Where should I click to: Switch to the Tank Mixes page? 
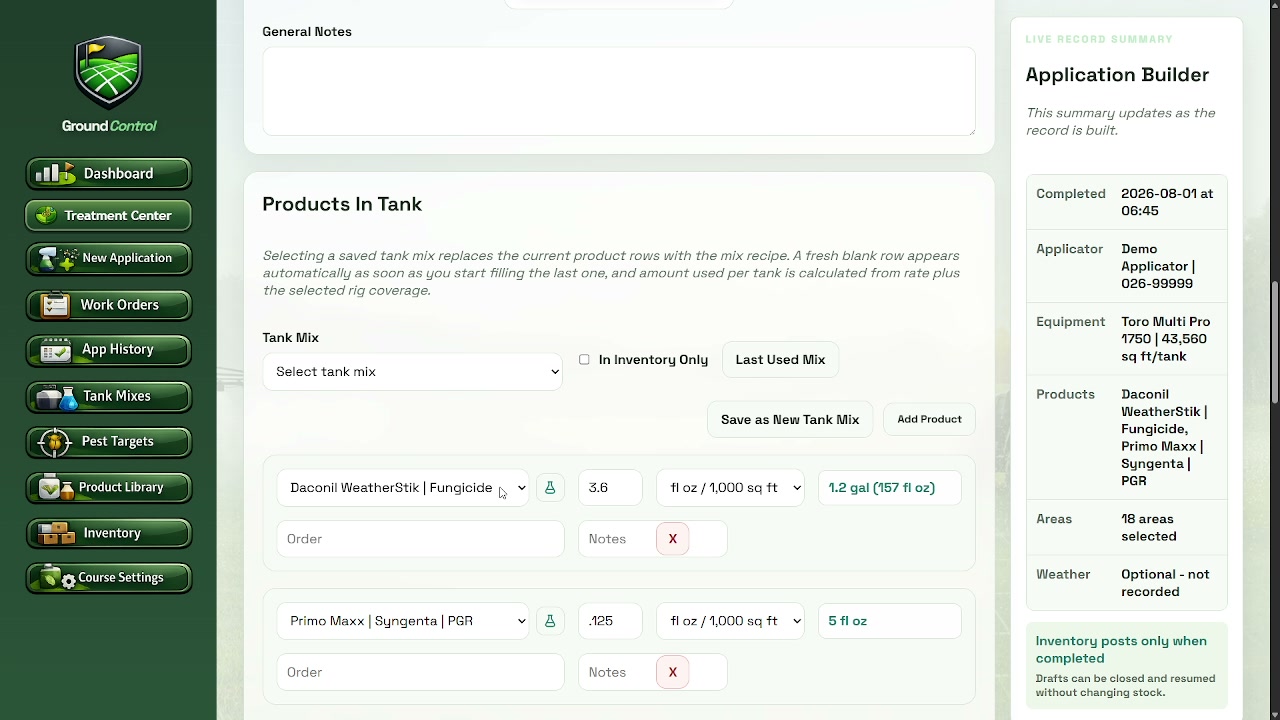pyautogui.click(x=108, y=397)
